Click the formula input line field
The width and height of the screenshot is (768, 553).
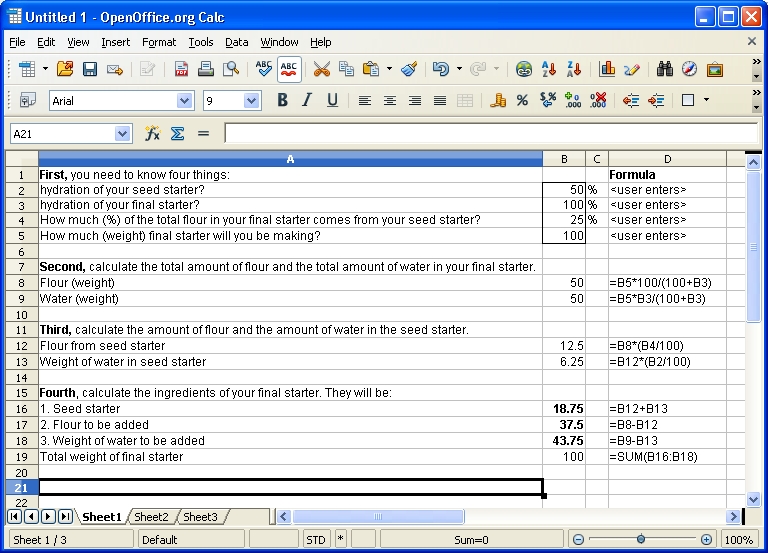click(x=490, y=133)
